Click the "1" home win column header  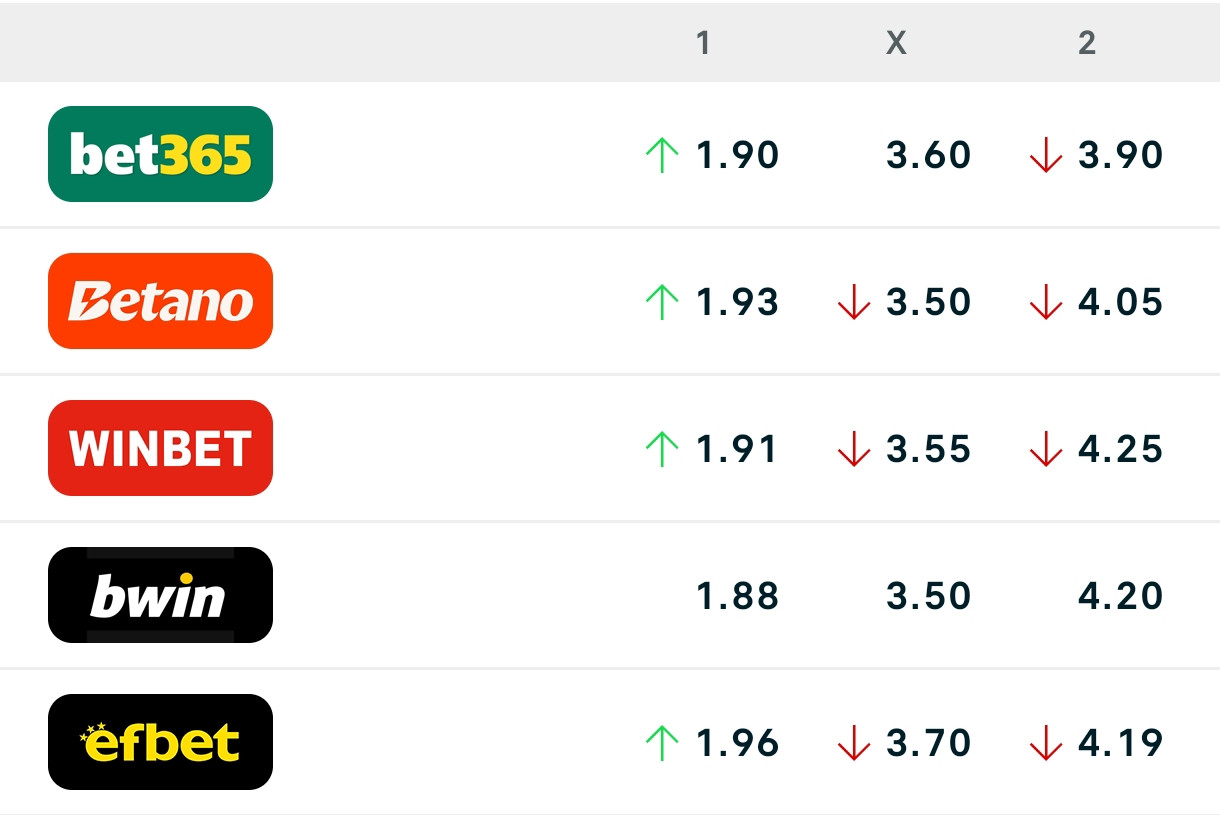point(703,42)
